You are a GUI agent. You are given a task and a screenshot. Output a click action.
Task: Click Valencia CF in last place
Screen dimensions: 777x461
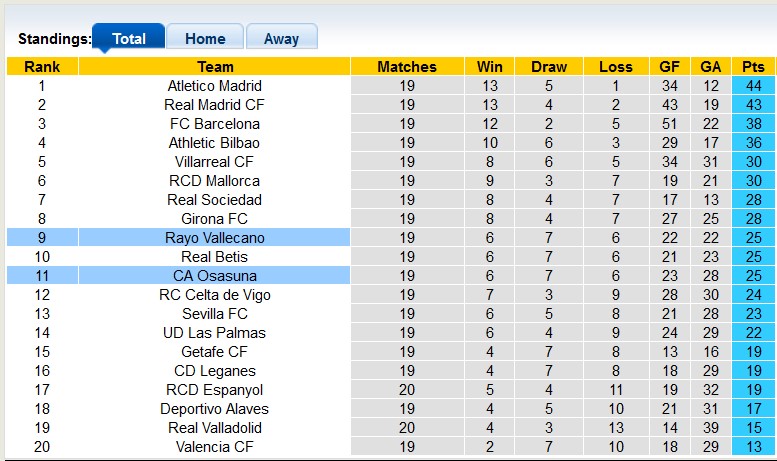click(x=215, y=447)
